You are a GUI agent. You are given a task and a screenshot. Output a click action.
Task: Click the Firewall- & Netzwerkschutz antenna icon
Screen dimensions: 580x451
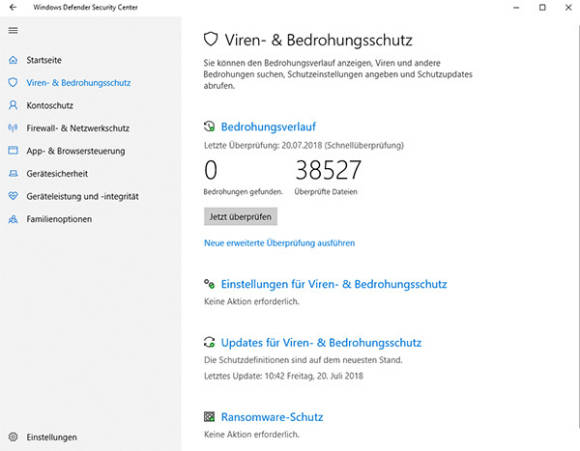pos(13,128)
